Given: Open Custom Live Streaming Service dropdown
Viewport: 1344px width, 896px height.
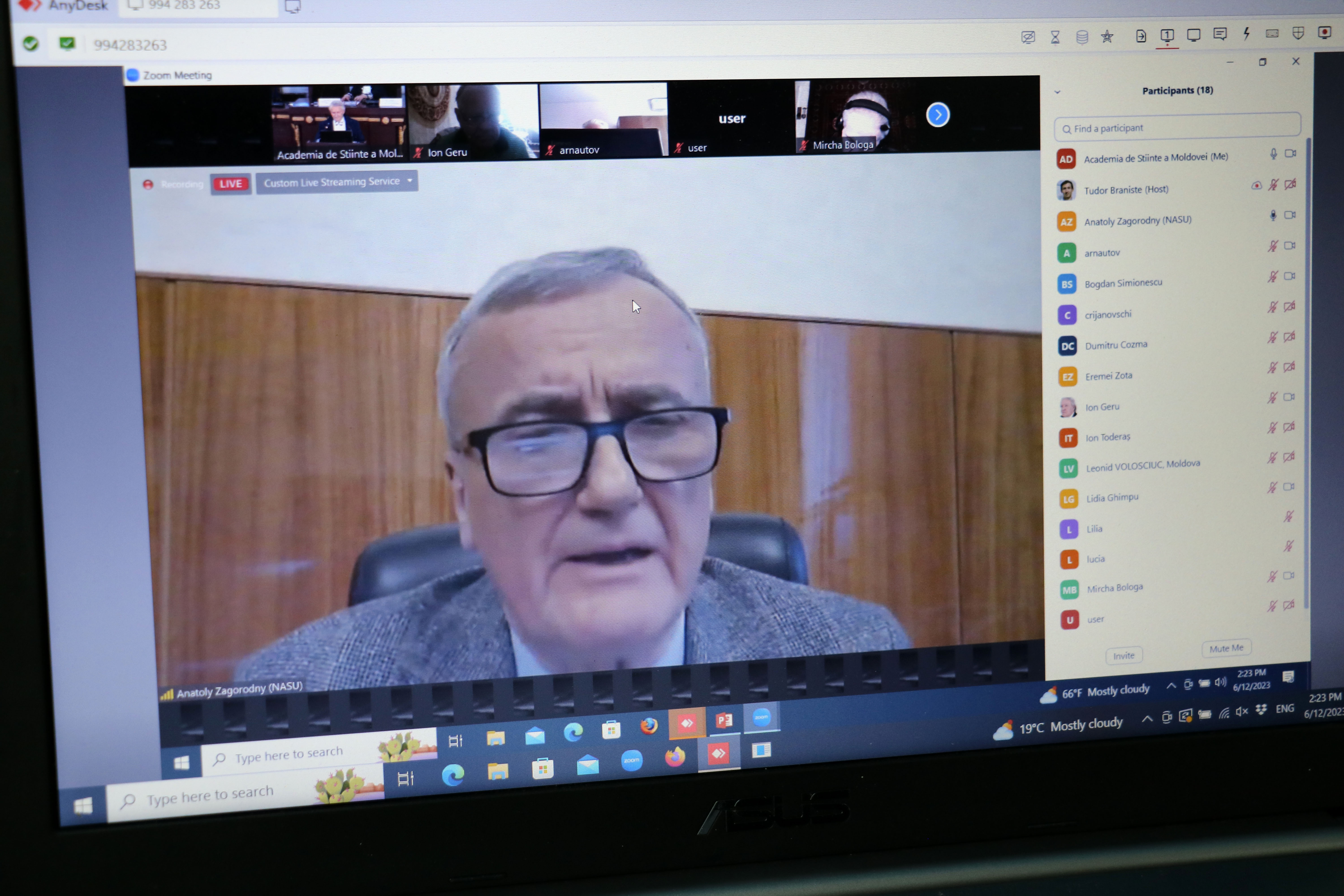Looking at the screenshot, I should pos(337,182).
